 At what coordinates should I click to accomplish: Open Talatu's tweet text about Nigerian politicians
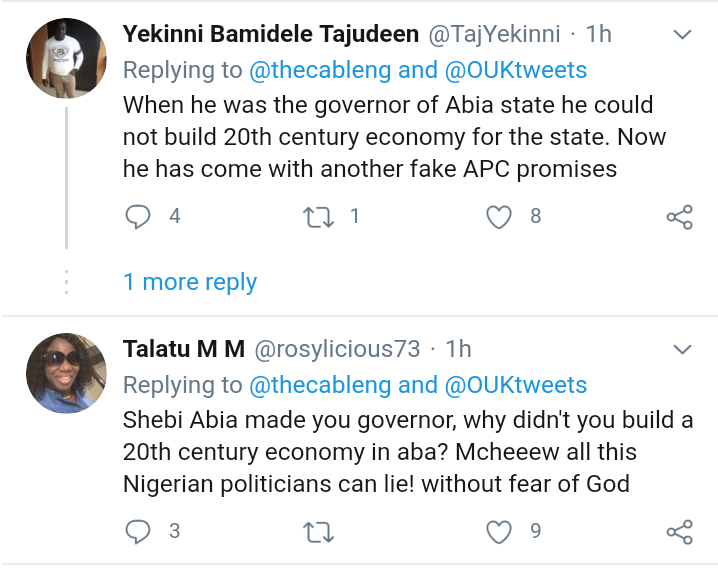pos(408,452)
